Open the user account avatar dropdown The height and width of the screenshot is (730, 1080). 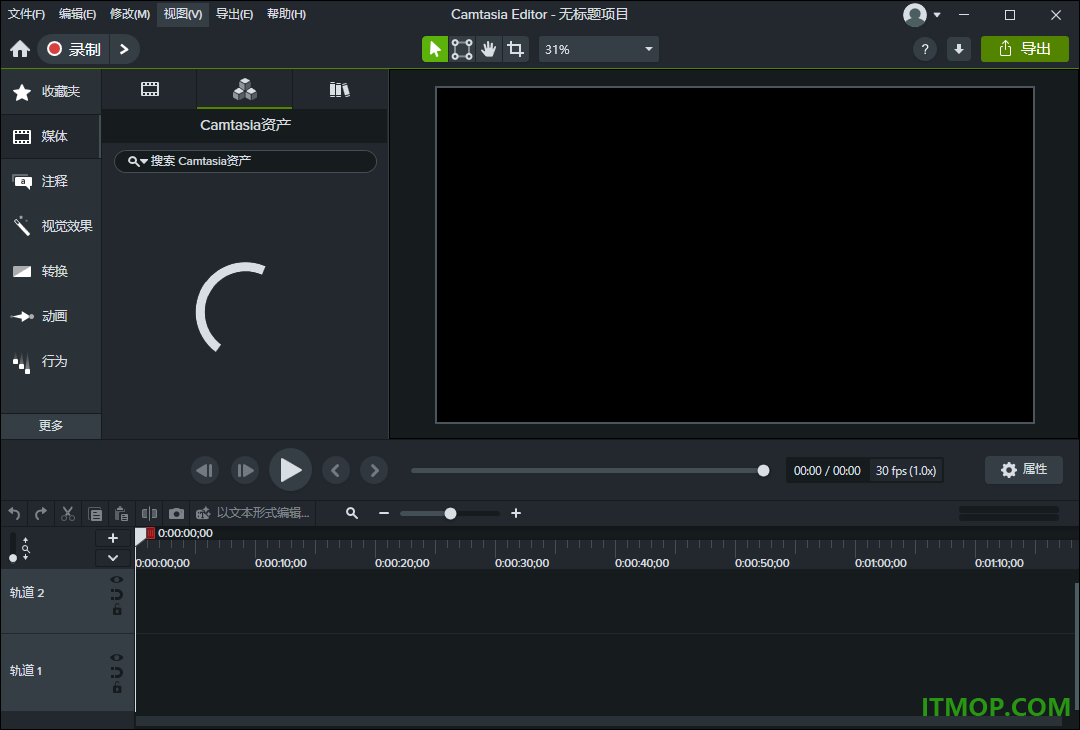(x=922, y=14)
